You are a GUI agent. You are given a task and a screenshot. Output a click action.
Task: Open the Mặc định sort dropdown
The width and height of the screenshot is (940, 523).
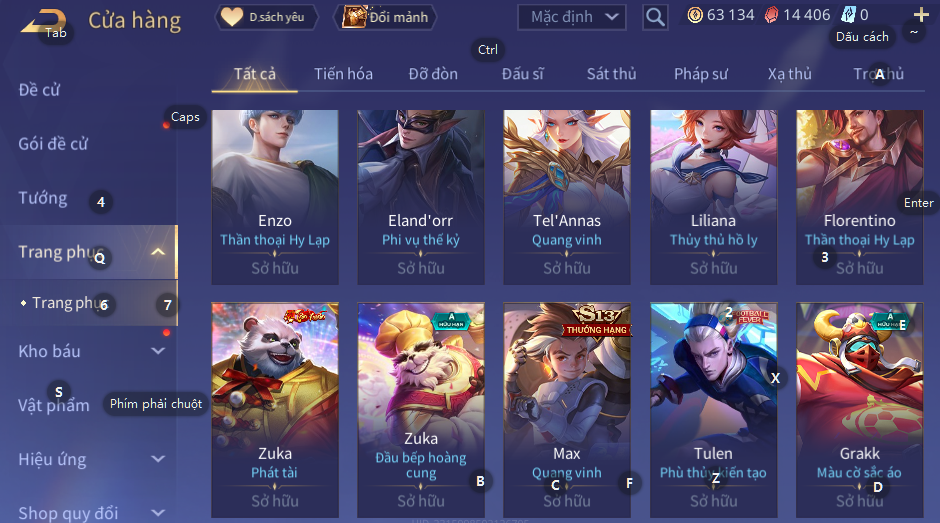point(571,17)
